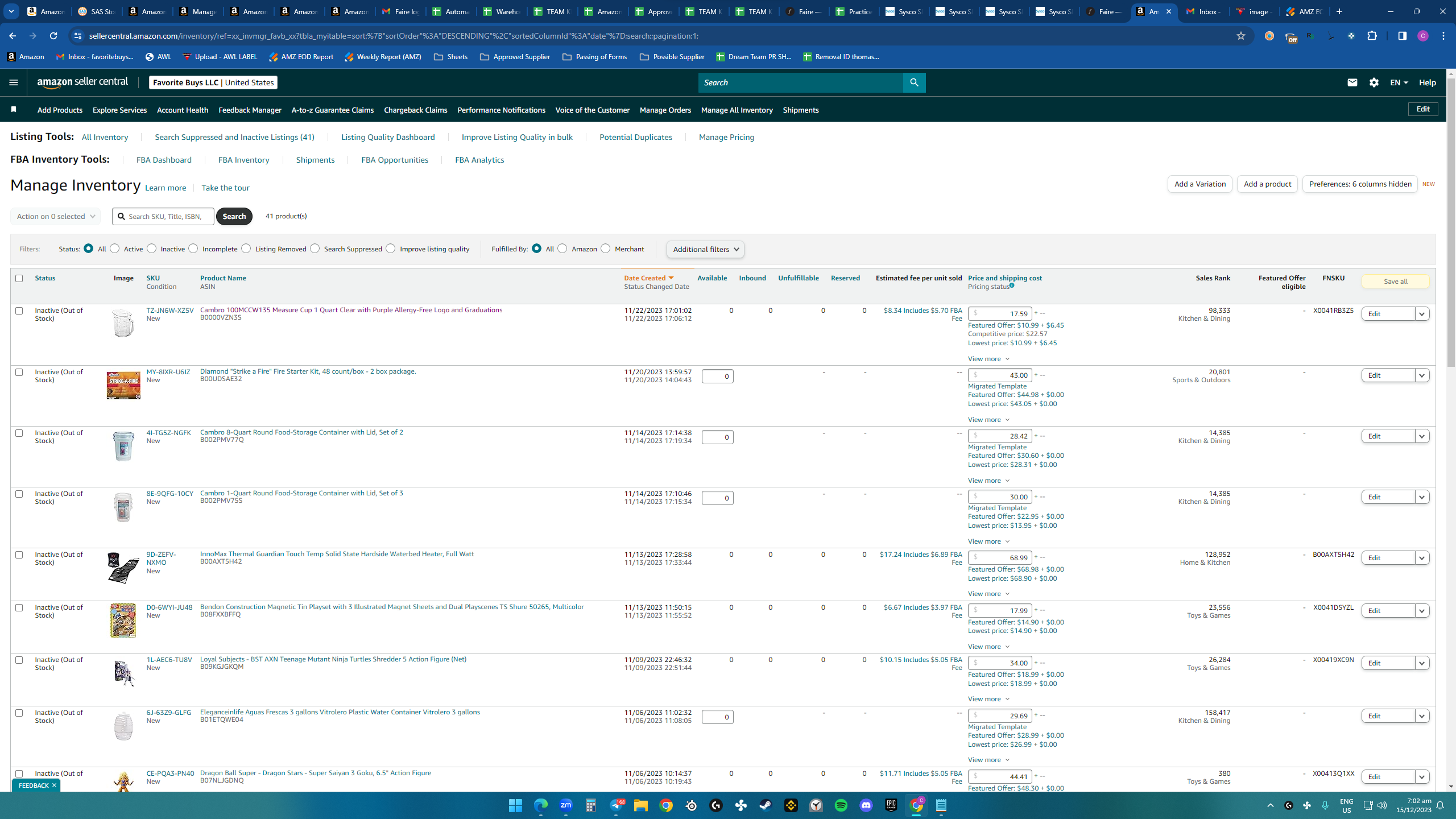This screenshot has width=1456, height=819.
Task: Click the Save all button
Action: pos(1395,282)
